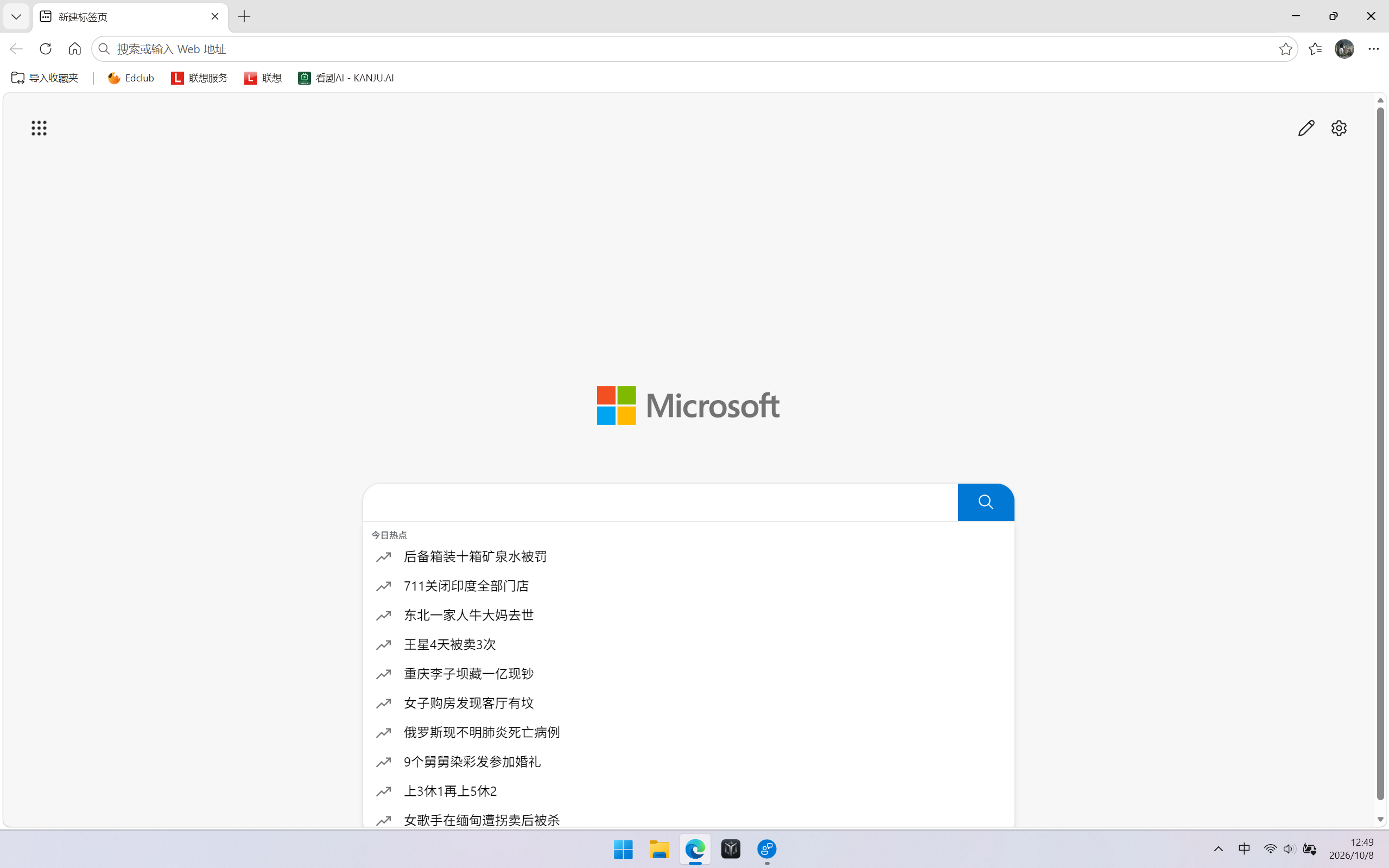Select trending item 上3休1再上5休2
This screenshot has width=1389, height=868.
[689, 791]
